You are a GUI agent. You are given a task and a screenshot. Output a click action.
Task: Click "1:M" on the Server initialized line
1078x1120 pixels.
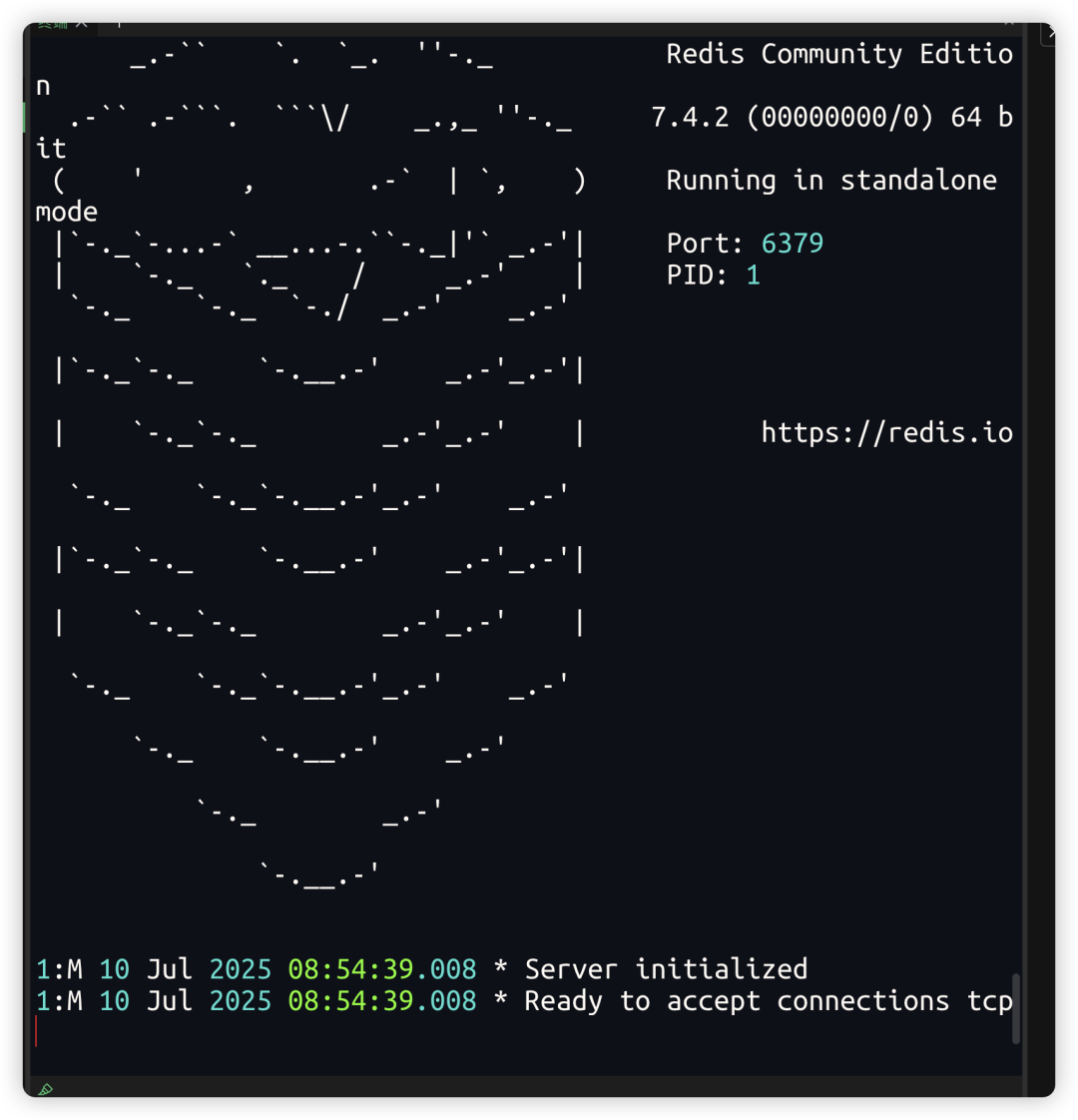[59, 969]
